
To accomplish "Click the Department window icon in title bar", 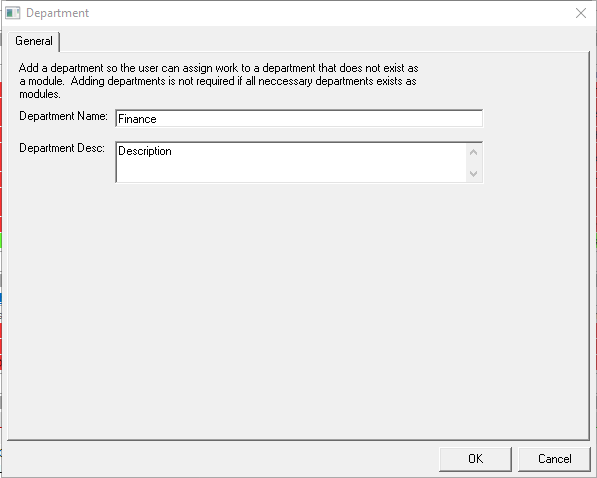I will click(13, 13).
